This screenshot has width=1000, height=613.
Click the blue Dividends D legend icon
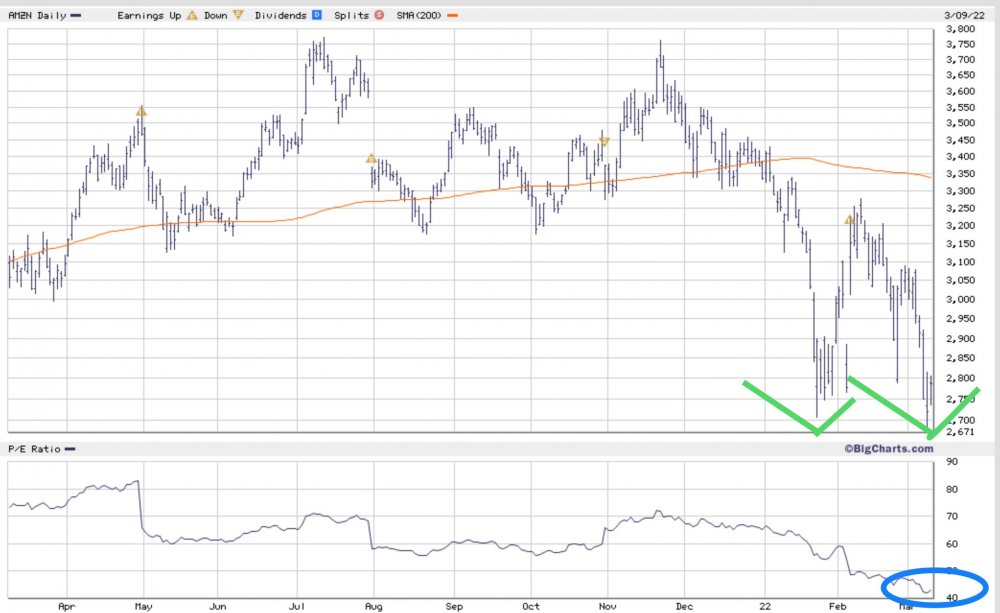pyautogui.click(x=317, y=15)
